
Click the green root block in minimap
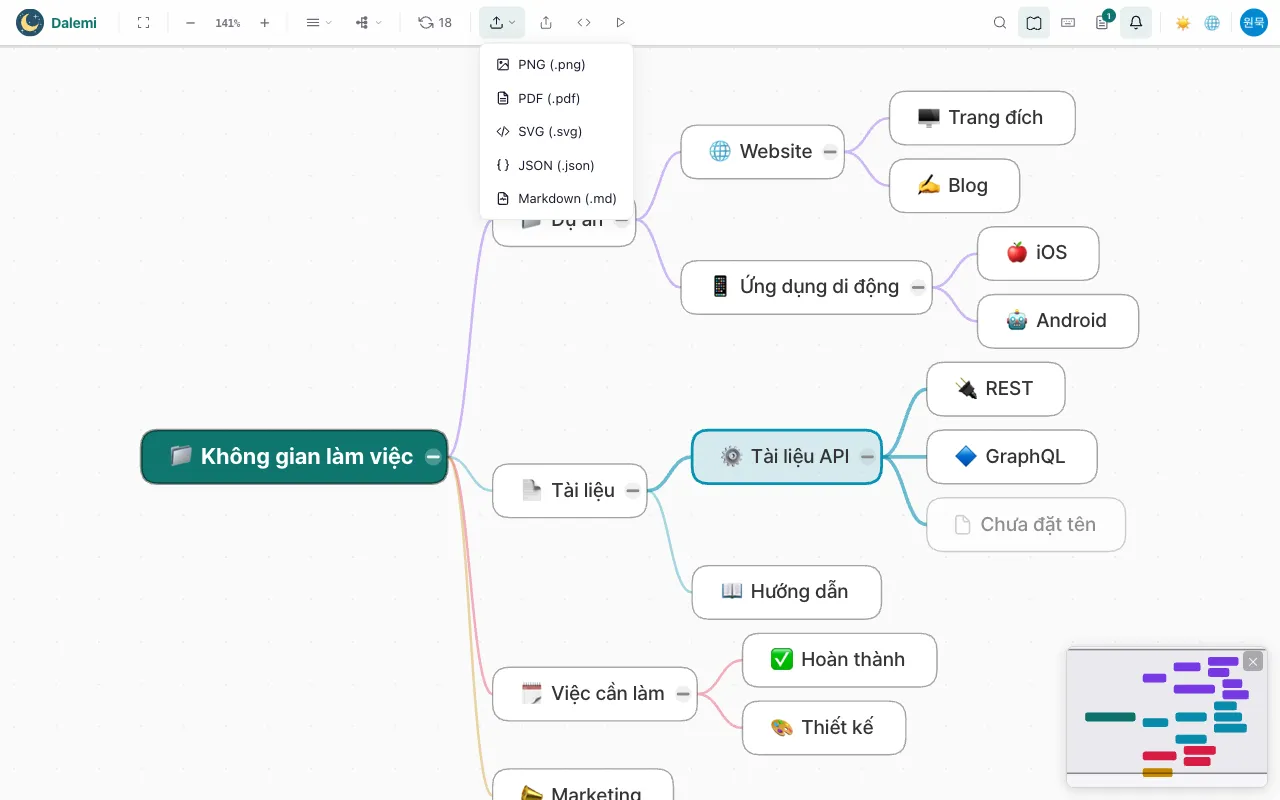pos(1110,717)
